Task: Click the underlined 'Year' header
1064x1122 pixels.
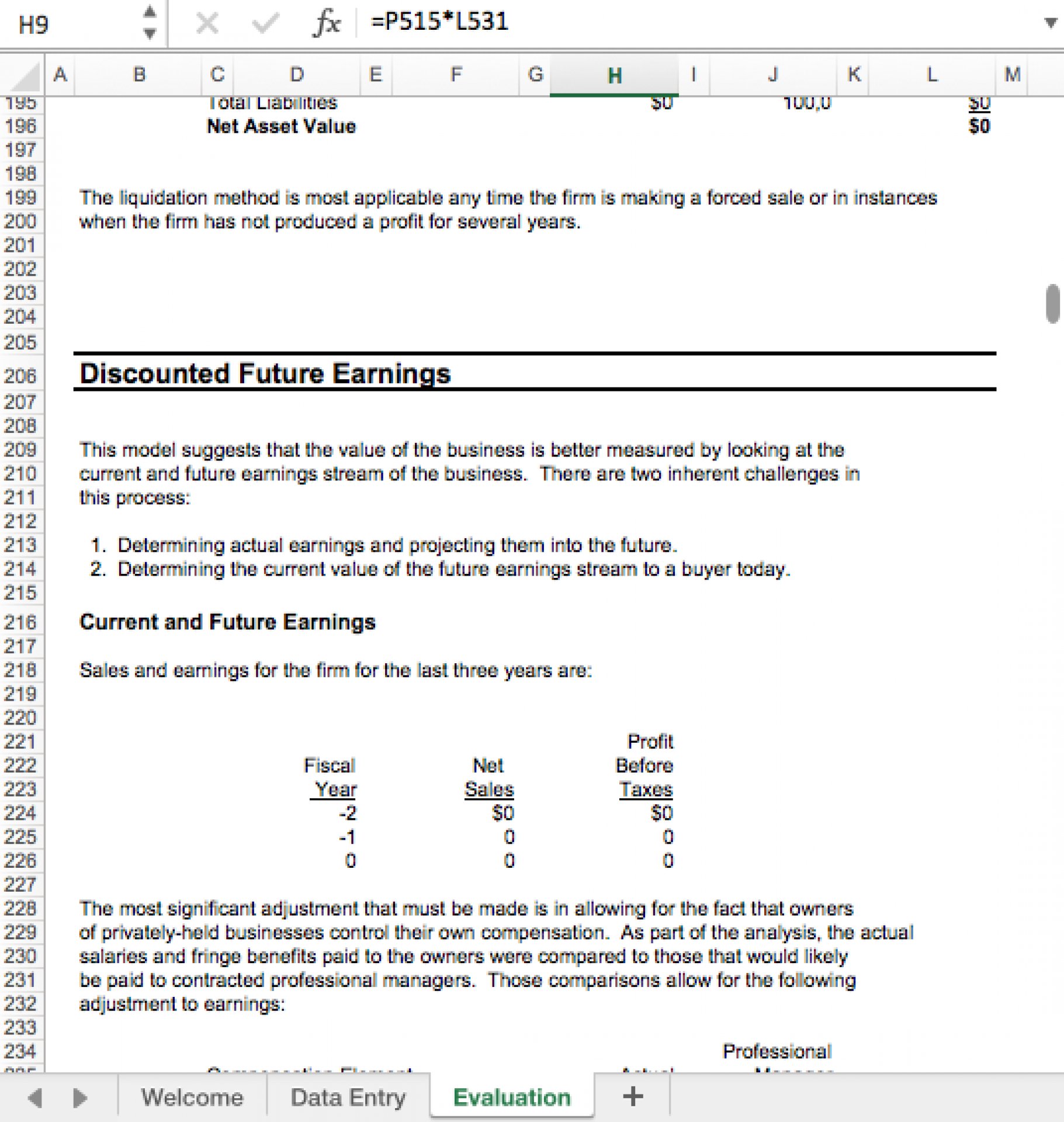Action: click(335, 789)
